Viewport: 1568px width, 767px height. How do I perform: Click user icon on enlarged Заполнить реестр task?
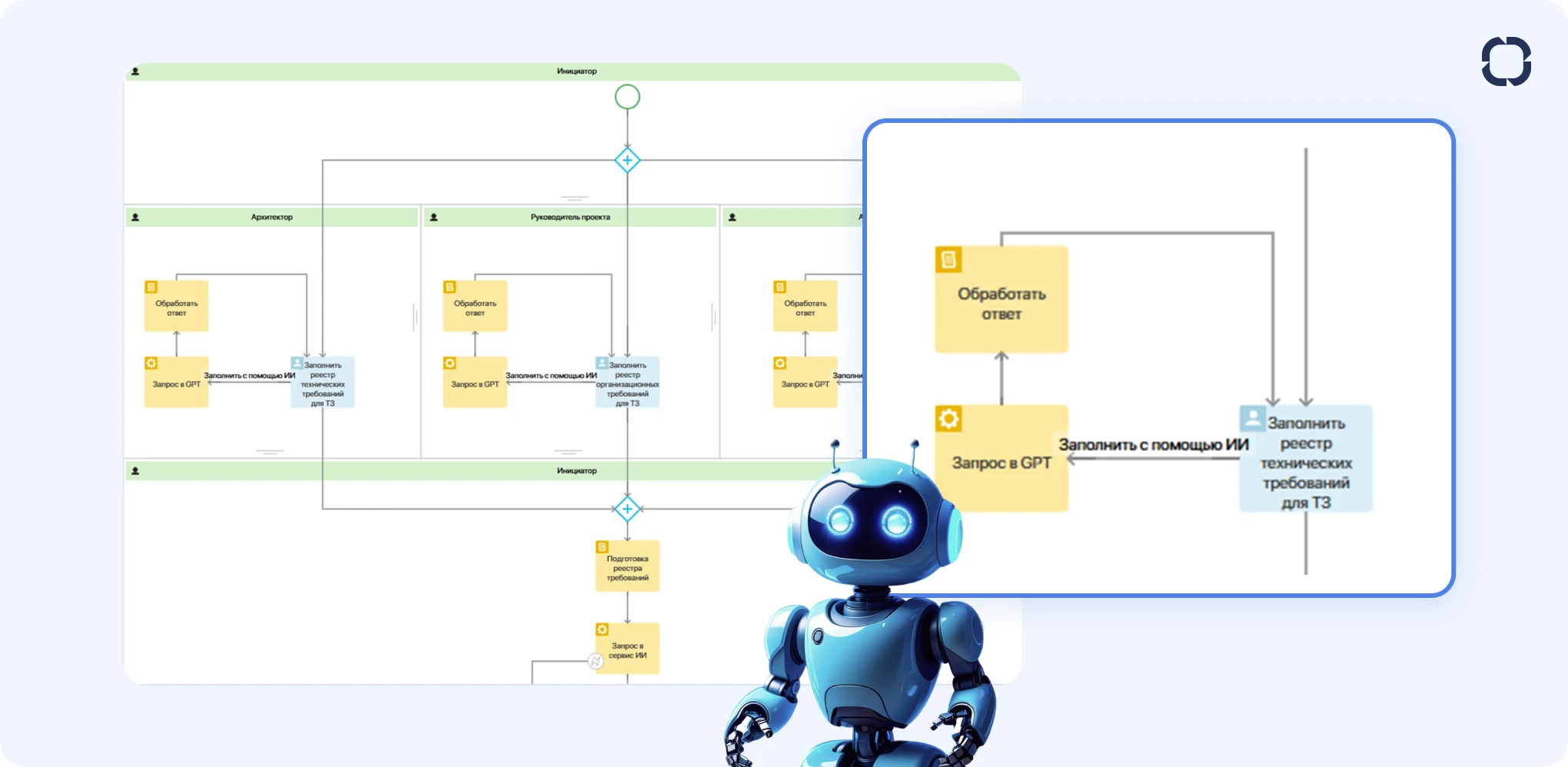1253,418
